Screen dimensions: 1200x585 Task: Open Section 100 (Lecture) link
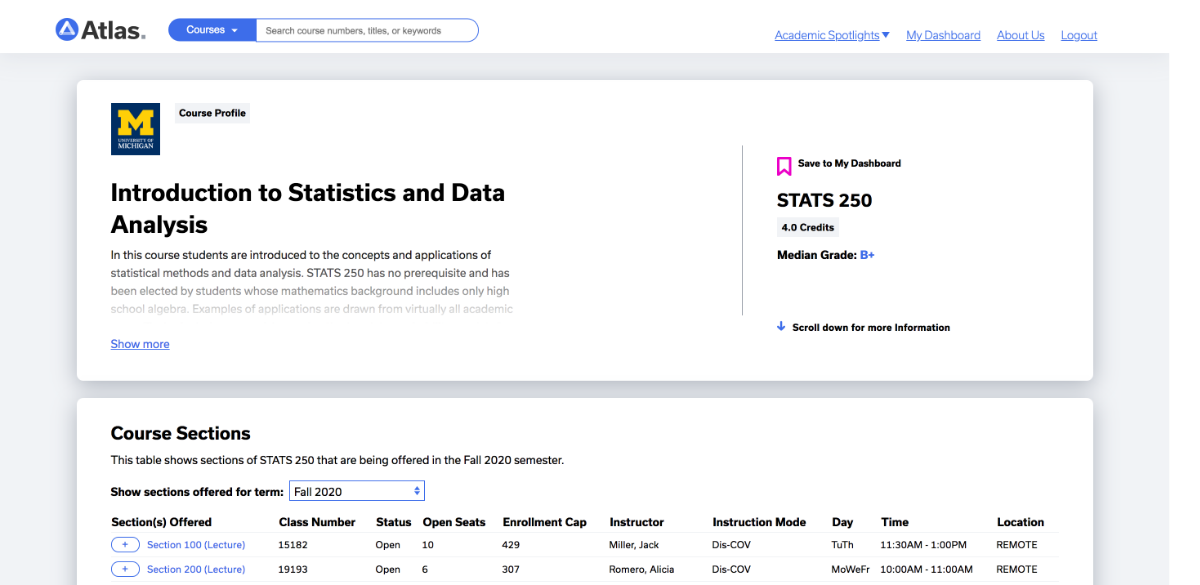coord(196,545)
